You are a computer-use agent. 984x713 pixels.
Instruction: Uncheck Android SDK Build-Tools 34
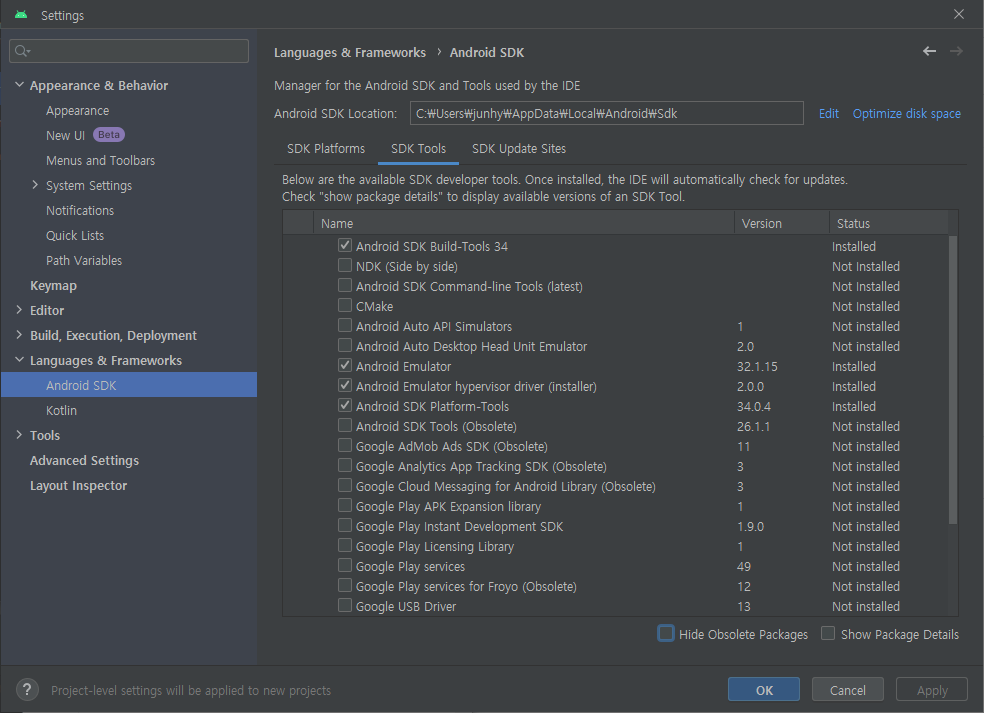click(x=345, y=245)
